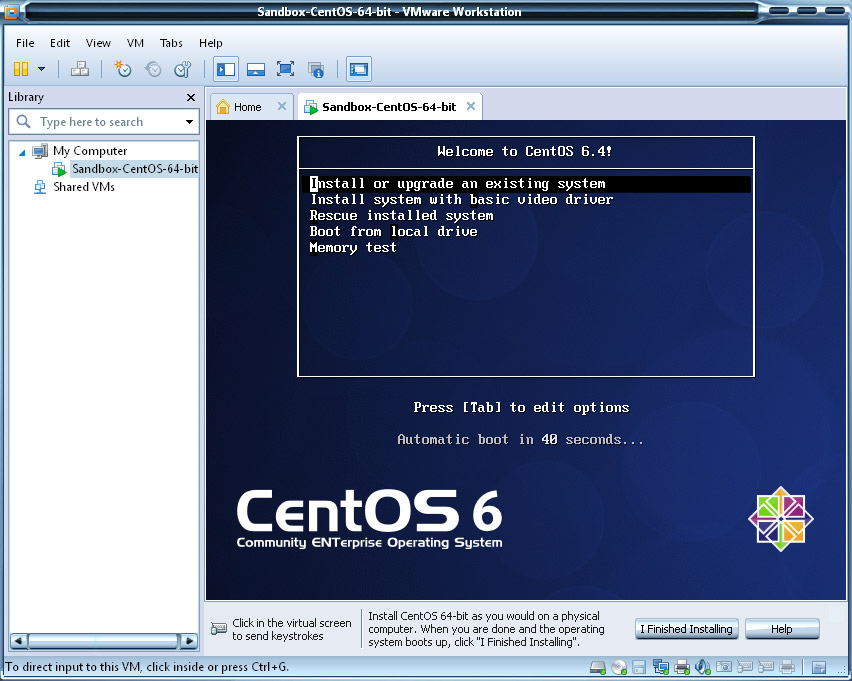The image size is (852, 681).
Task: Click the camera device status icon
Action: tap(723, 666)
